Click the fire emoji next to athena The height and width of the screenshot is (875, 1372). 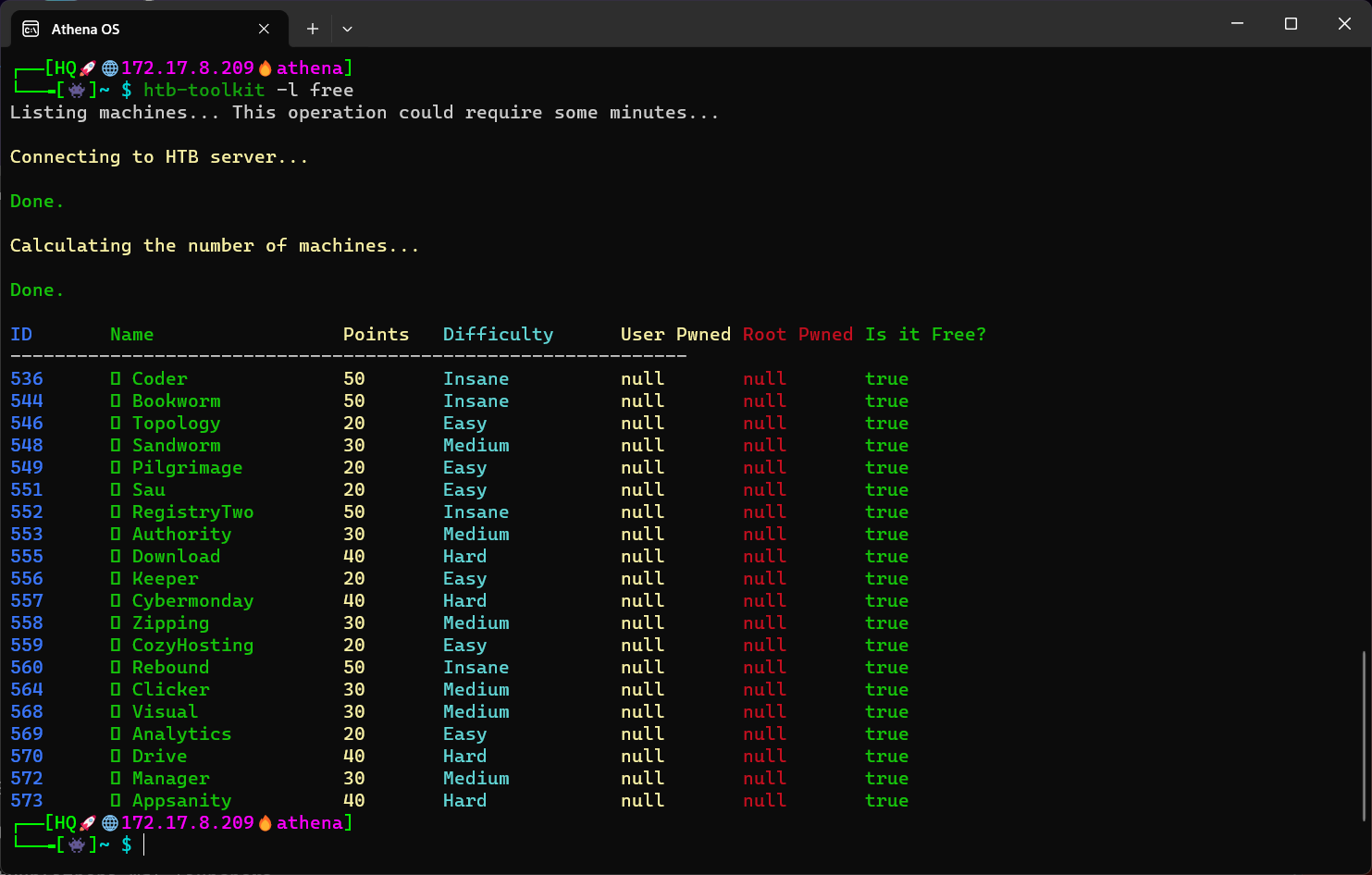pyautogui.click(x=266, y=67)
